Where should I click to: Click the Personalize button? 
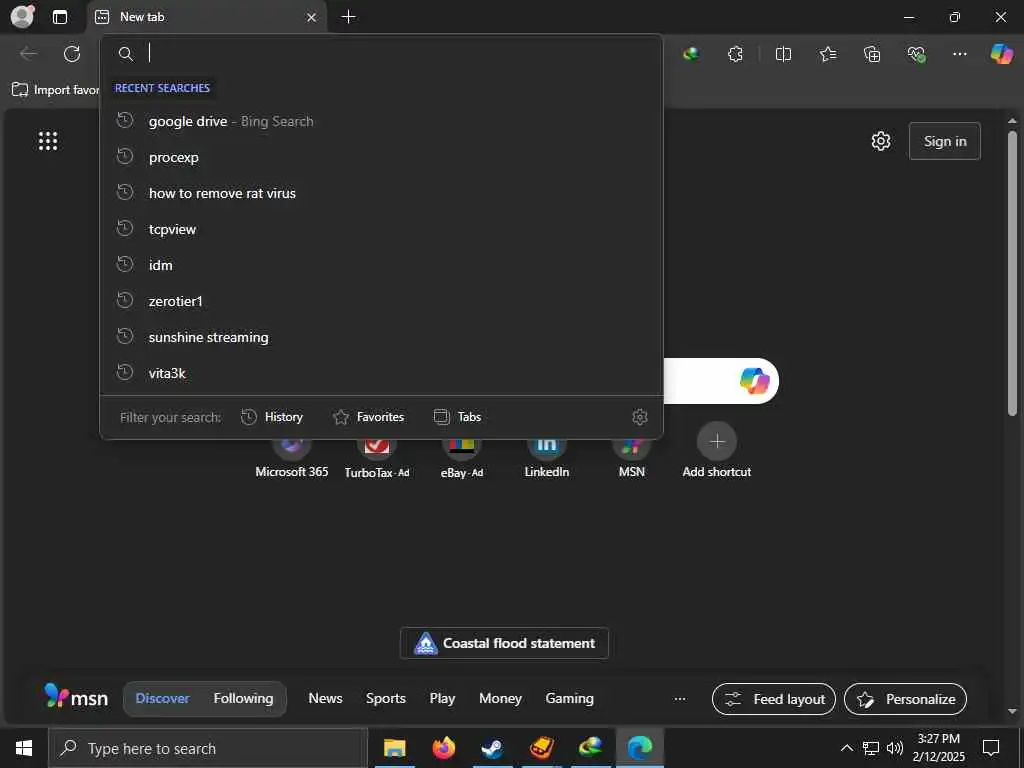coord(905,699)
